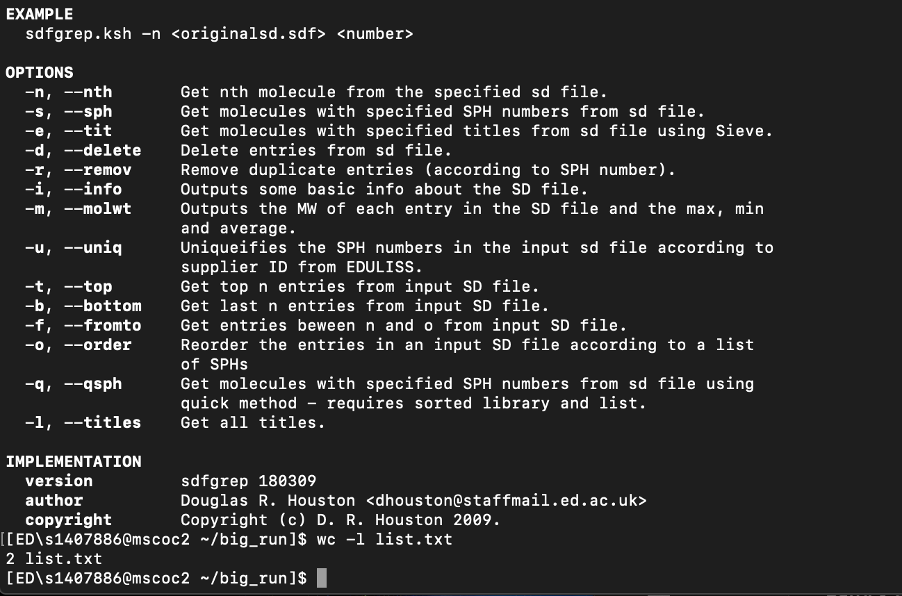Click the EXAMPLE section heading
The image size is (902, 596).
(40, 14)
